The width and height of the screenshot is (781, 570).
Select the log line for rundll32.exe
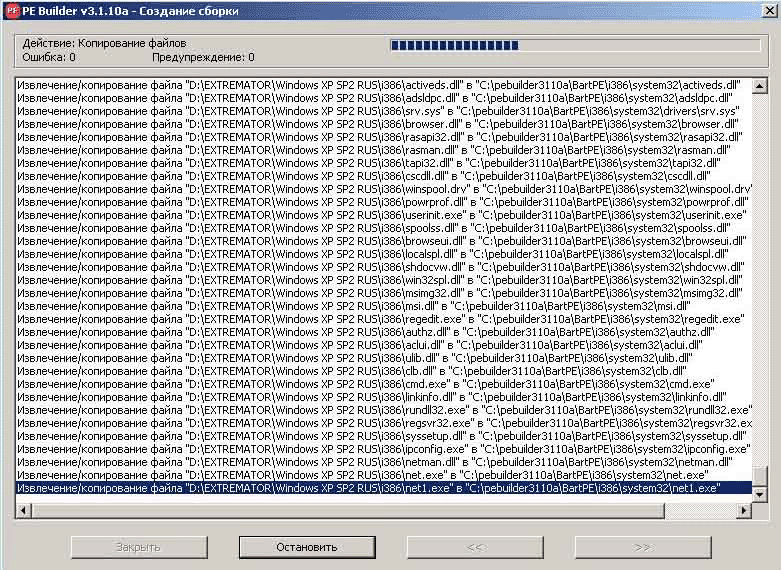click(x=384, y=409)
